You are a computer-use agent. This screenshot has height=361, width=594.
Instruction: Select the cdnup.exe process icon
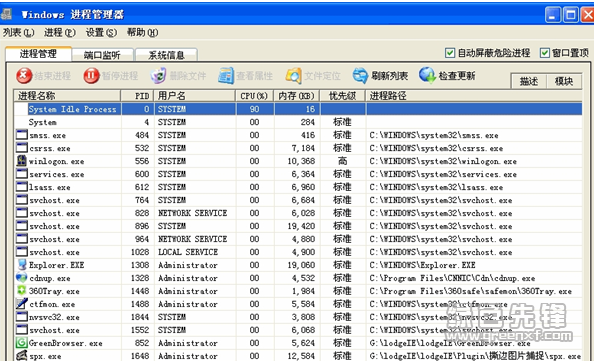tap(22, 278)
